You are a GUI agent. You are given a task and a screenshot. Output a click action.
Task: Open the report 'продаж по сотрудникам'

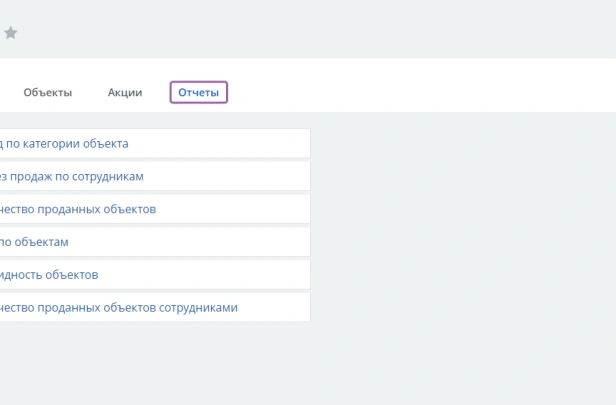point(72,177)
